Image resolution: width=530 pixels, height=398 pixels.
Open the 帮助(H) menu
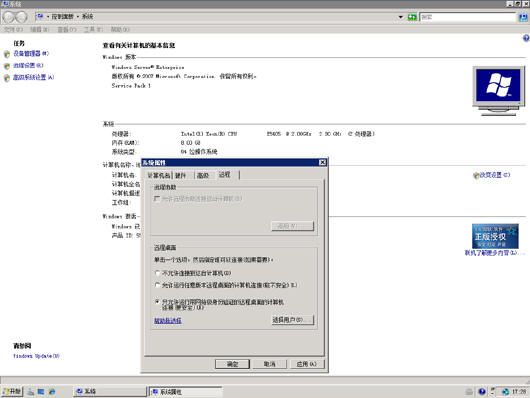pos(120,29)
